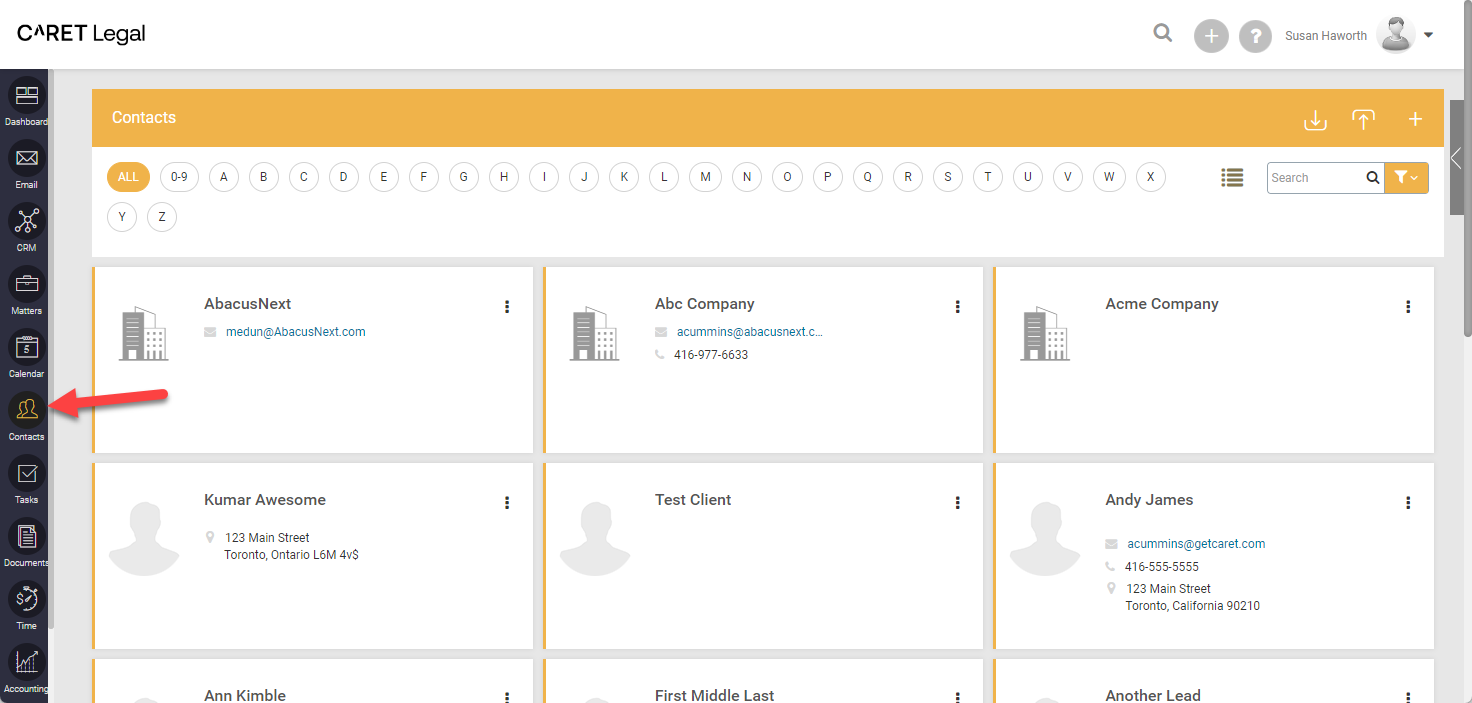
Task: Click medun@AbacusNext.com email link
Action: 296,332
